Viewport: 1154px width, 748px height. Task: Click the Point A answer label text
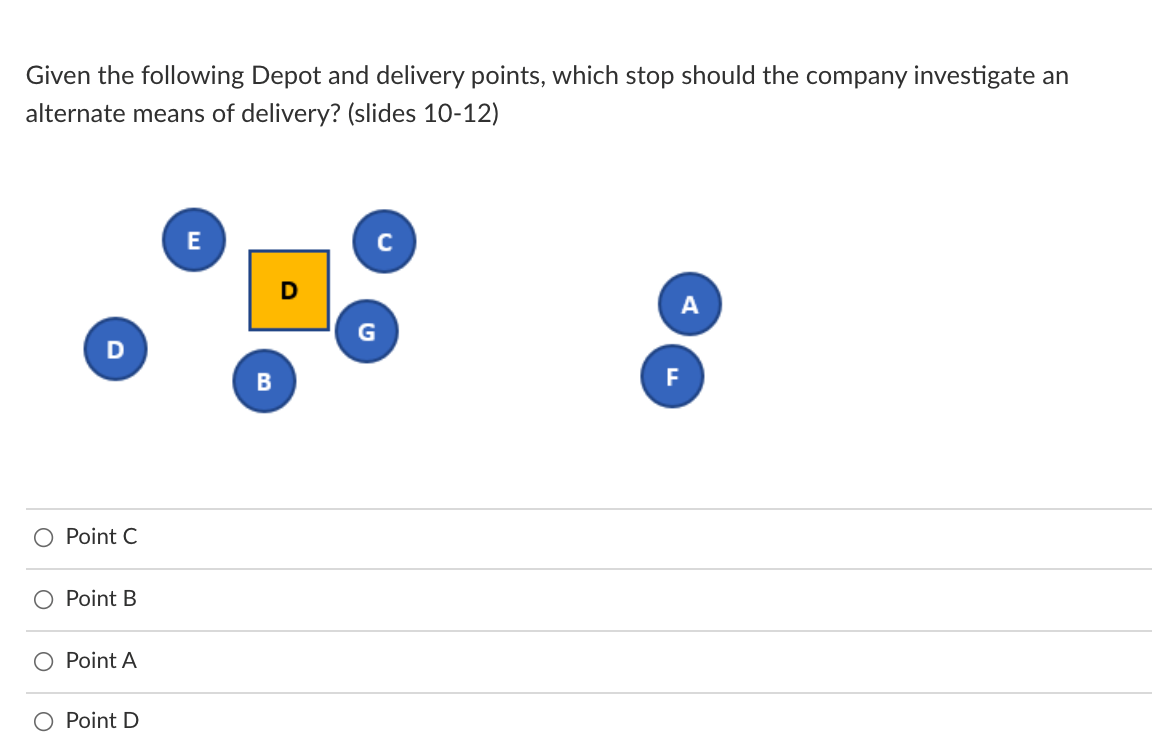click(101, 661)
